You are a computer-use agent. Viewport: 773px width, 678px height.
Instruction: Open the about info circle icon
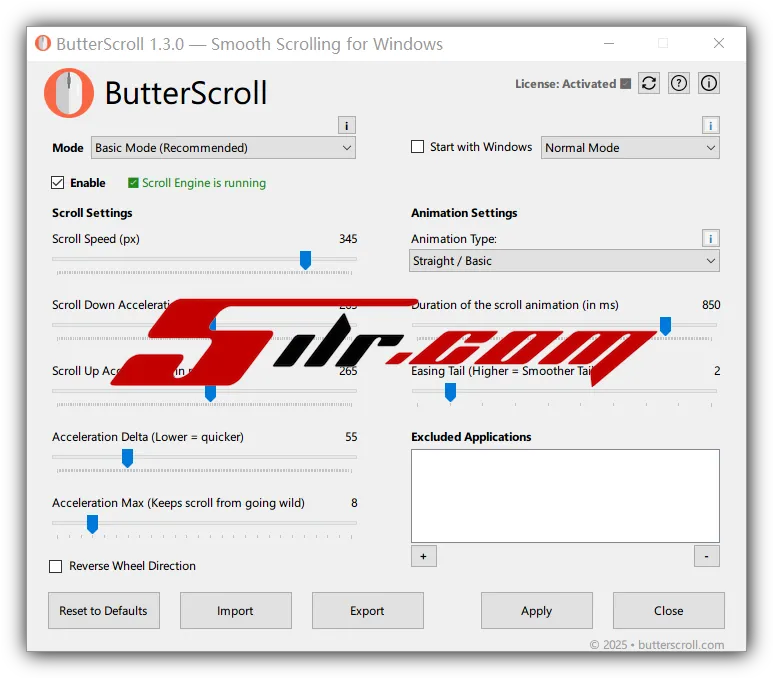pyautogui.click(x=709, y=83)
